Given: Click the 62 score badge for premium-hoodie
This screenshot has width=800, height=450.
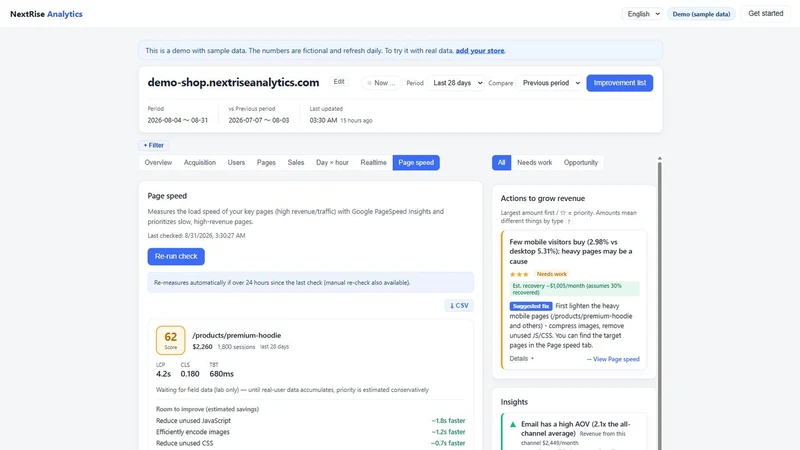Looking at the screenshot, I should 170,340.
